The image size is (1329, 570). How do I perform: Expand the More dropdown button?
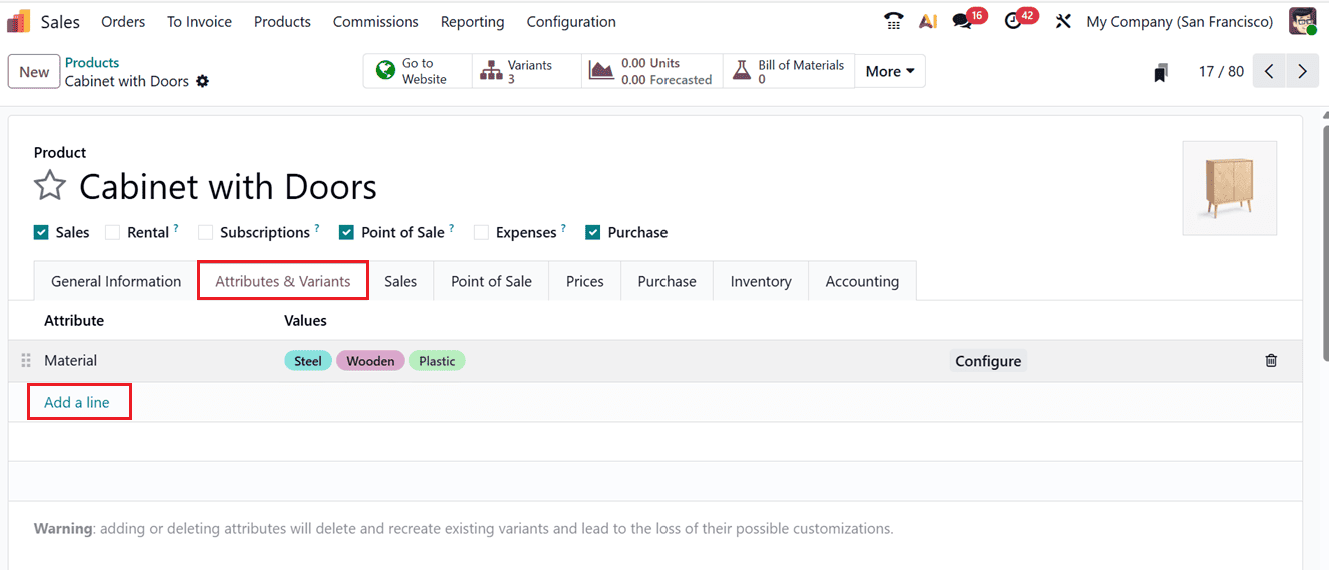coord(889,71)
